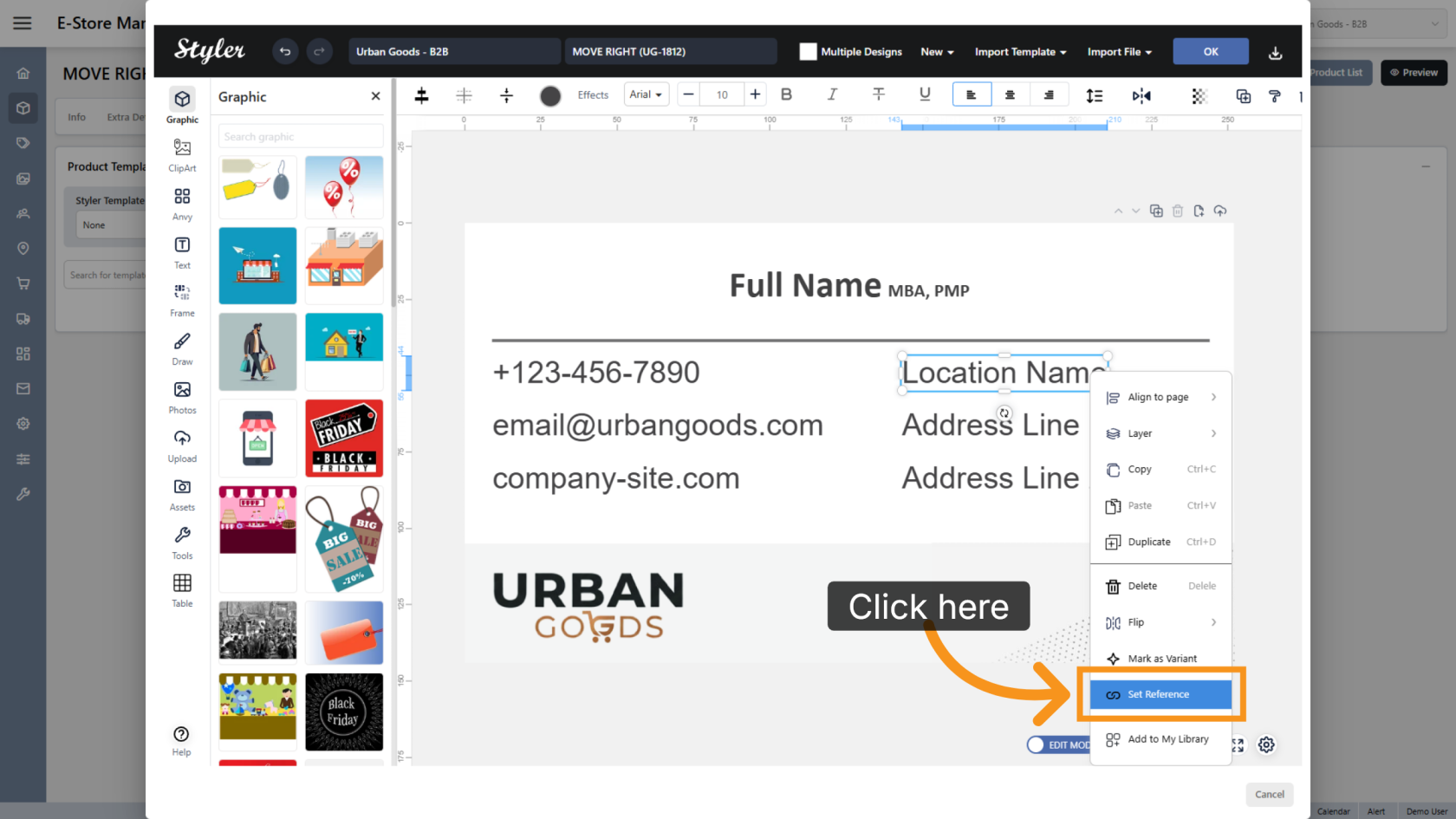Set text alignment to center
This screenshot has width=1456, height=819.
1010,94
